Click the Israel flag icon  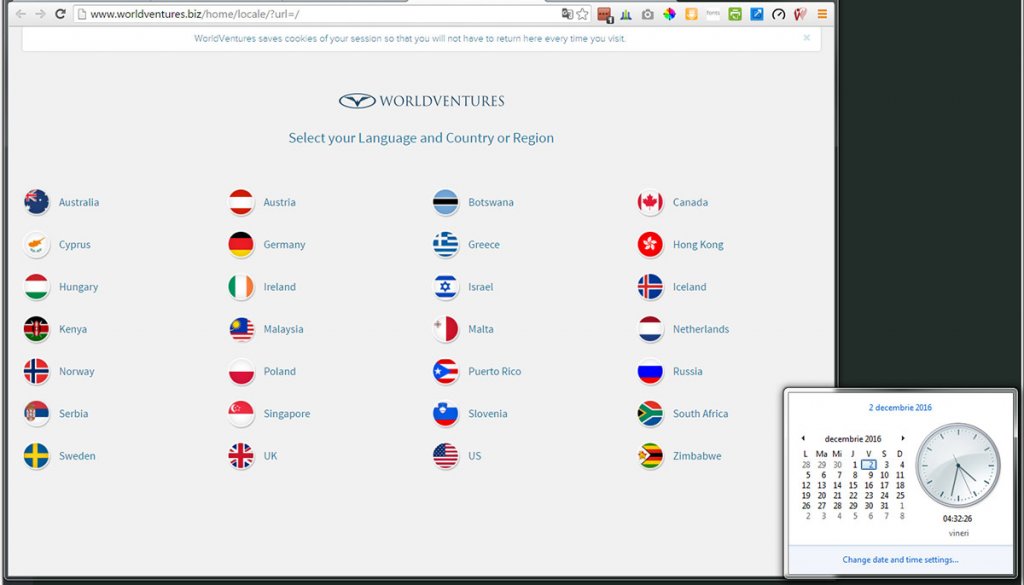(x=445, y=287)
